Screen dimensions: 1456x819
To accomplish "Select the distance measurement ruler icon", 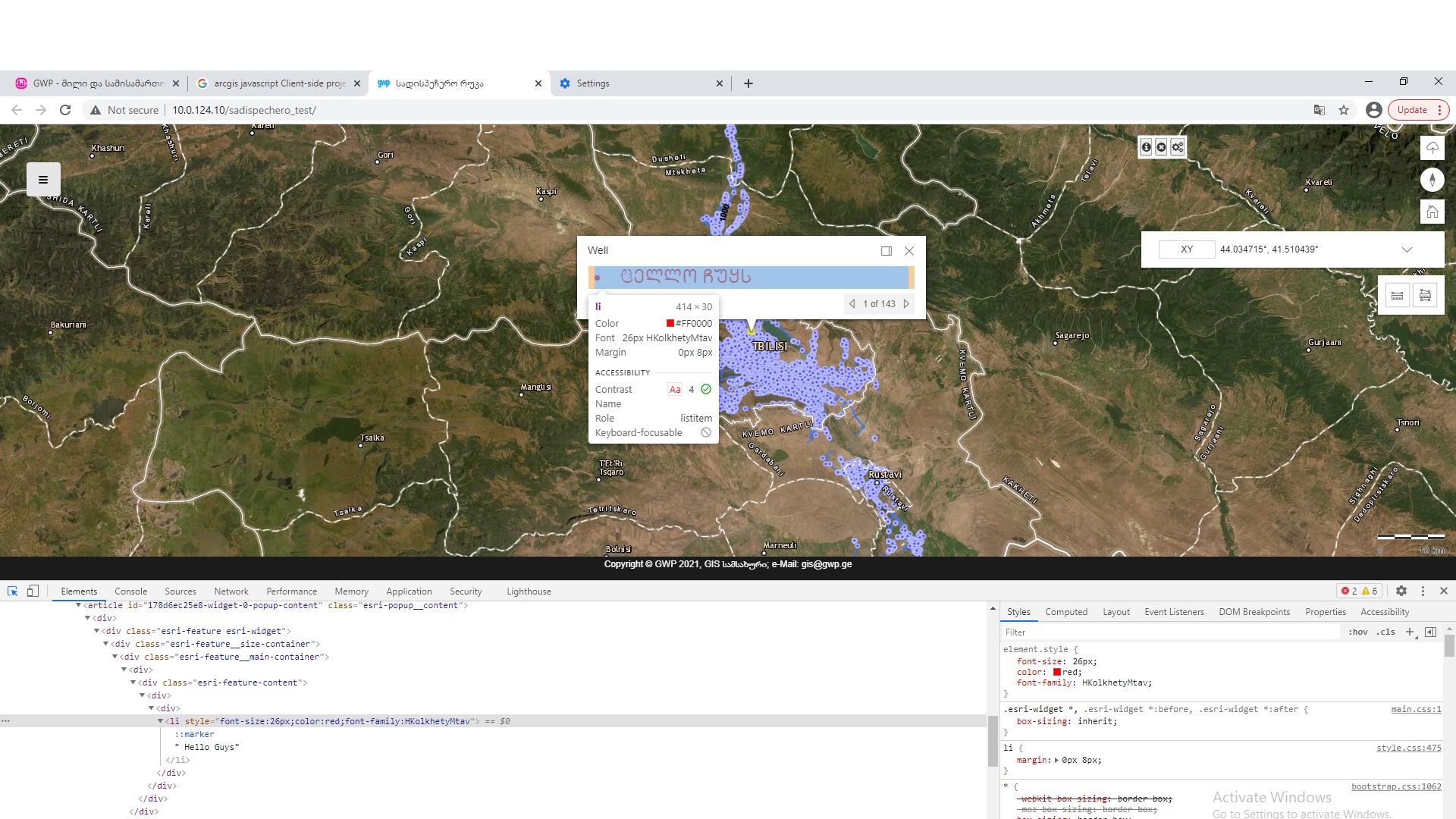I will pyautogui.click(x=1397, y=295).
